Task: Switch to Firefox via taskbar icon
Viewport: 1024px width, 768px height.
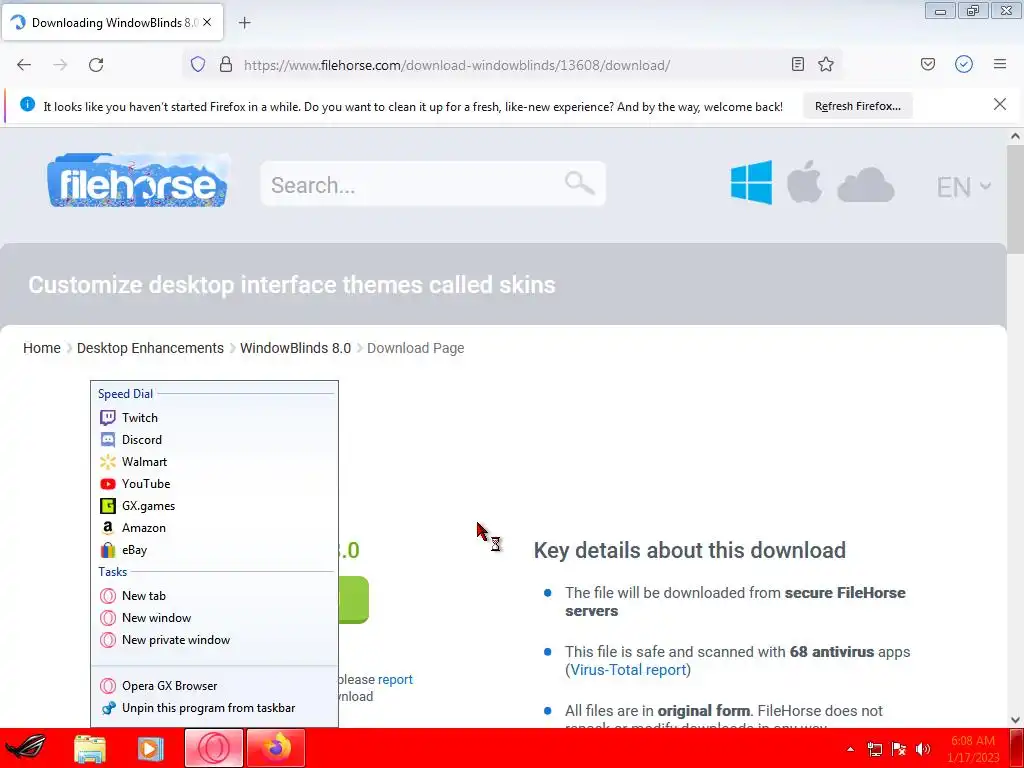Action: click(x=275, y=748)
